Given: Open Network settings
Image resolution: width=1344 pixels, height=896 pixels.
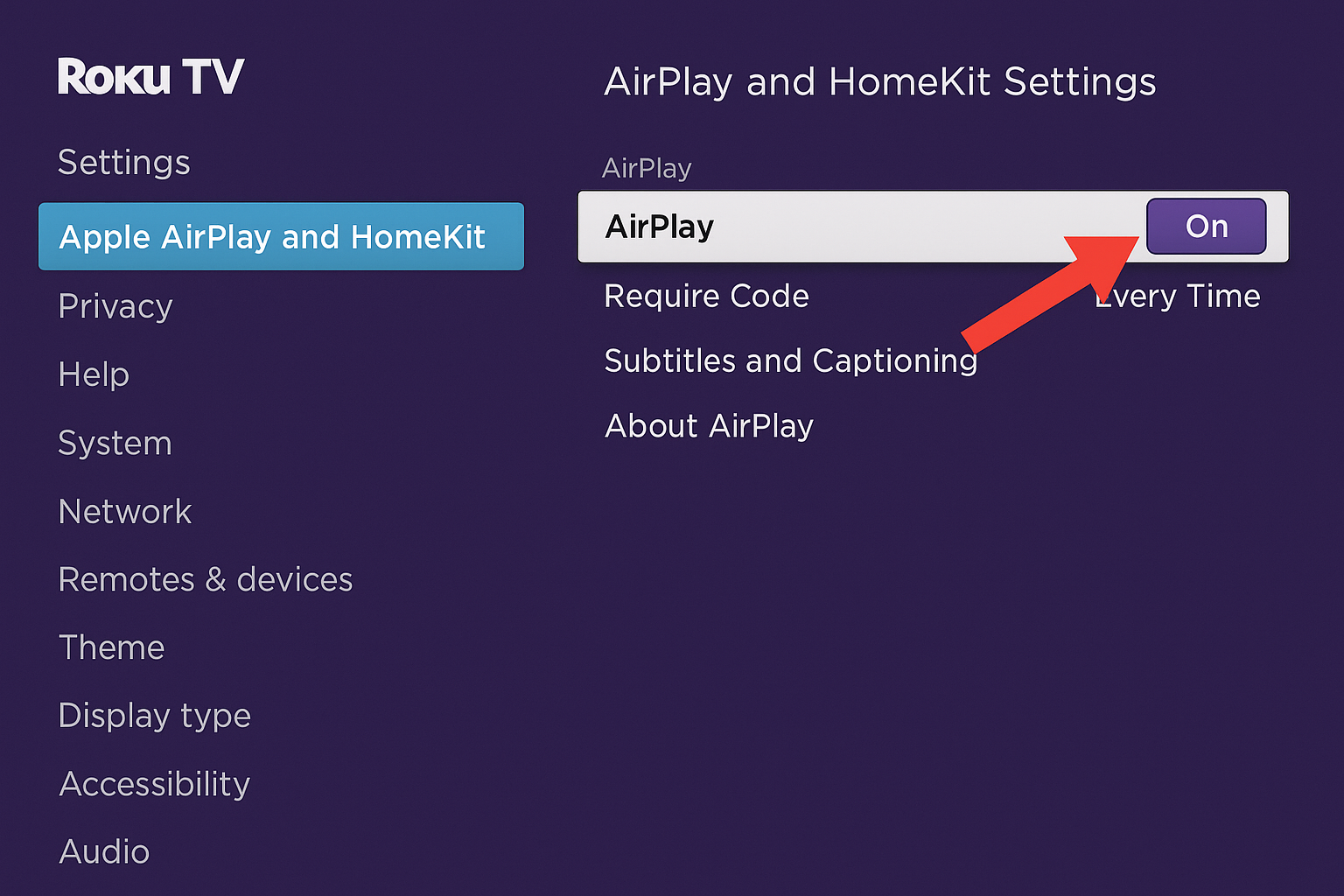Looking at the screenshot, I should 125,511.
